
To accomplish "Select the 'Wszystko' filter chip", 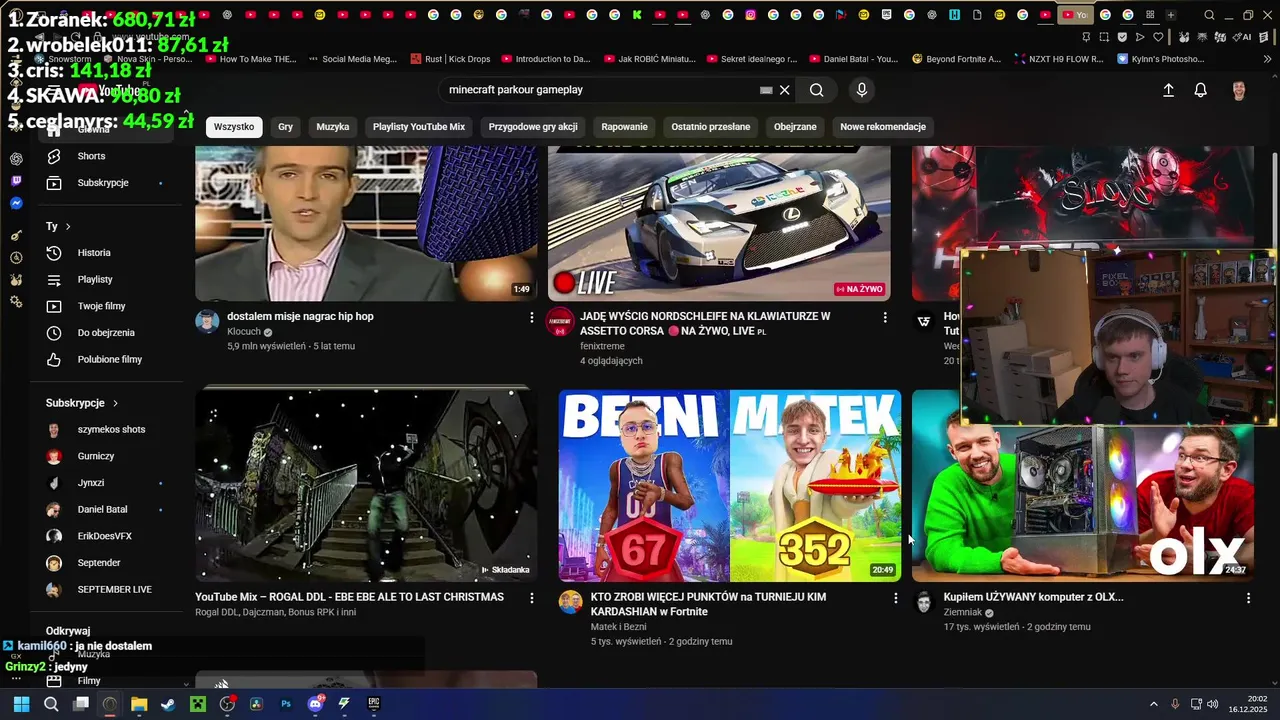I will click(234, 127).
